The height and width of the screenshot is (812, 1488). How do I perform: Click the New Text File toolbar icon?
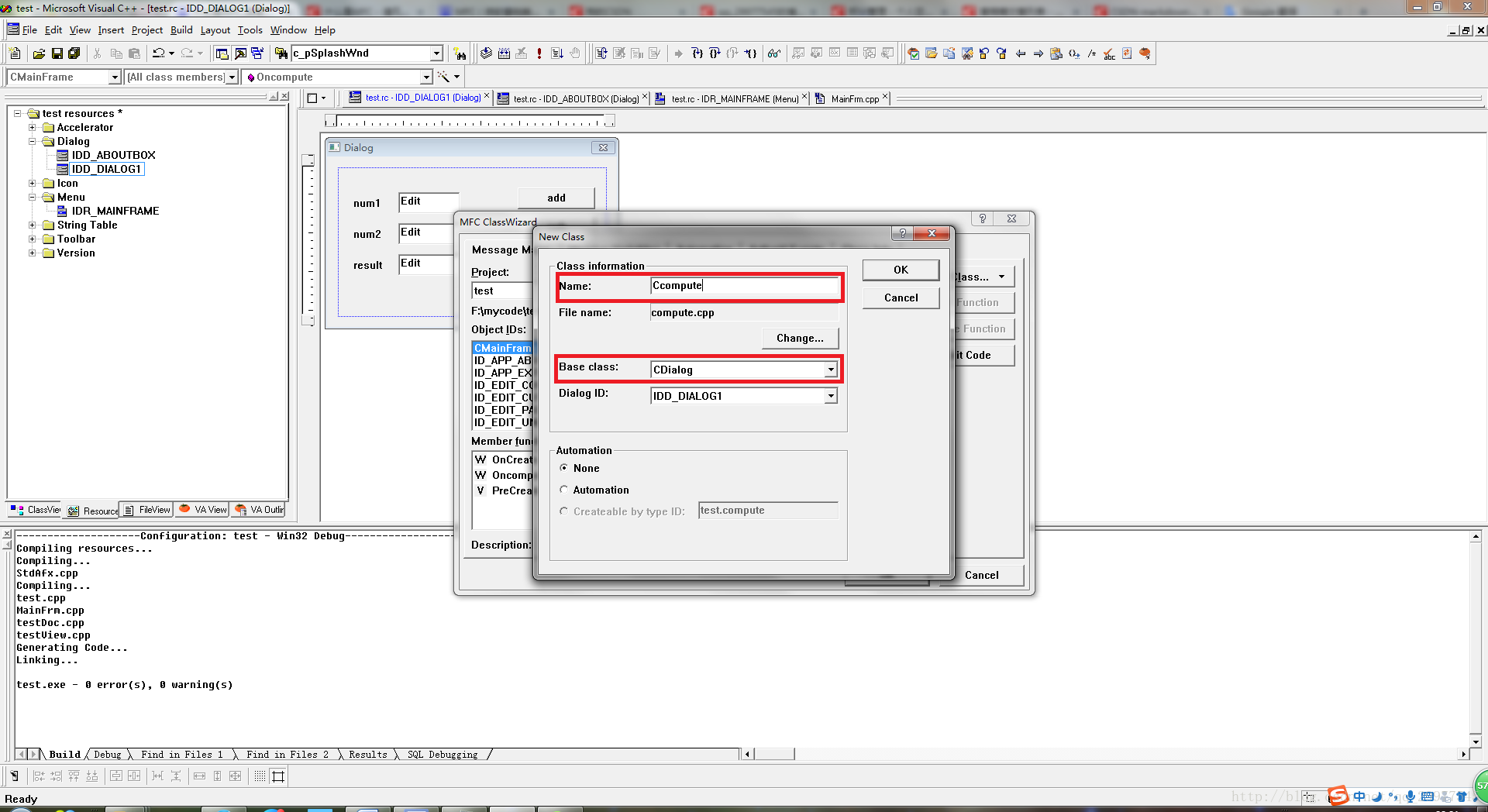pos(15,53)
